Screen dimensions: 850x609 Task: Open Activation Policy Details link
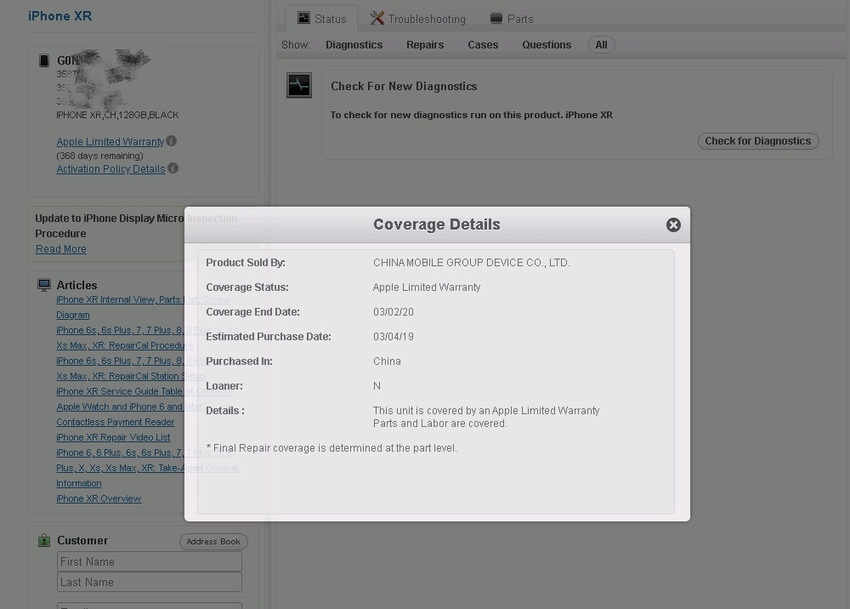[x=111, y=169]
